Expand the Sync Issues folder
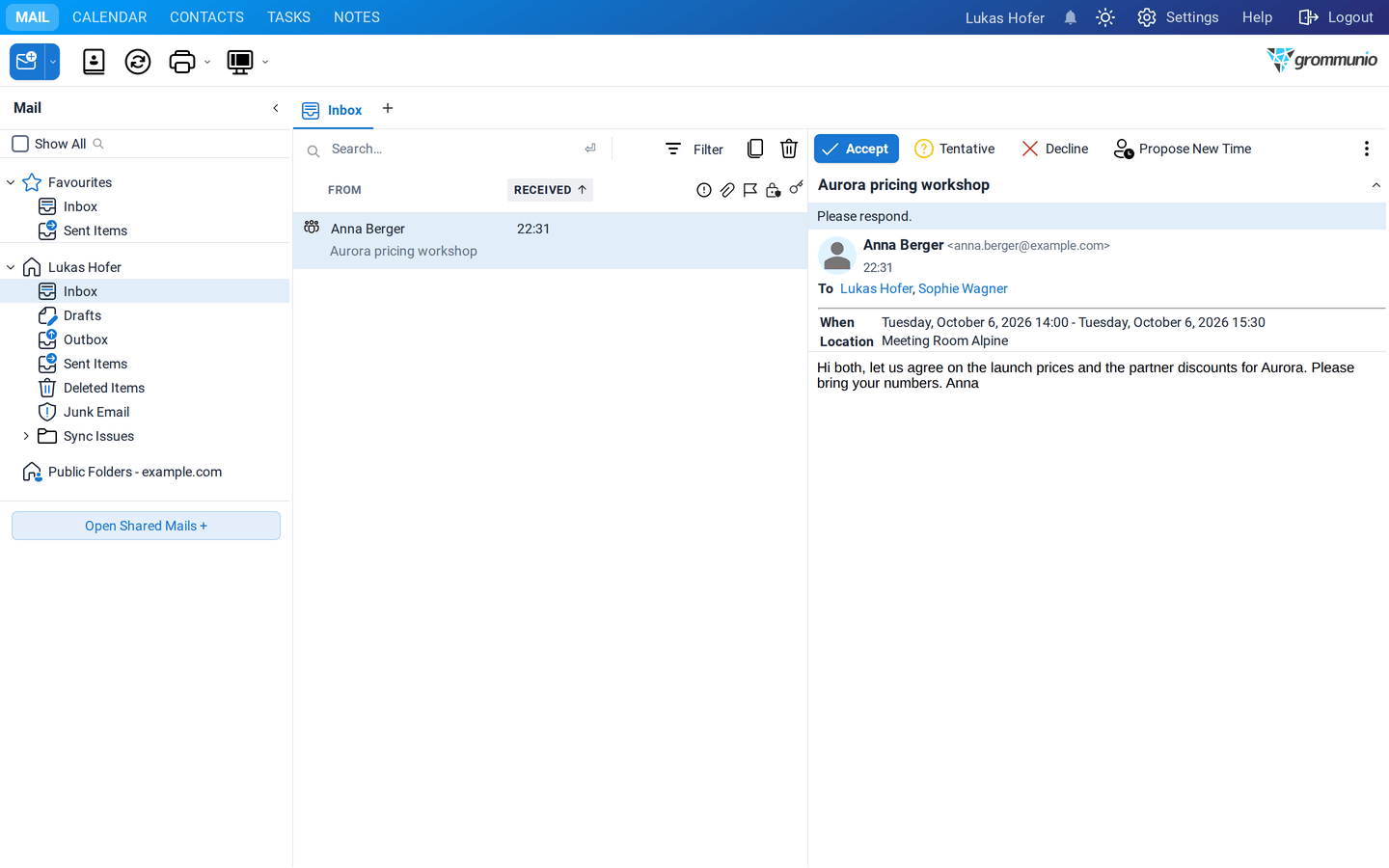The image size is (1389, 868). pyautogui.click(x=26, y=436)
